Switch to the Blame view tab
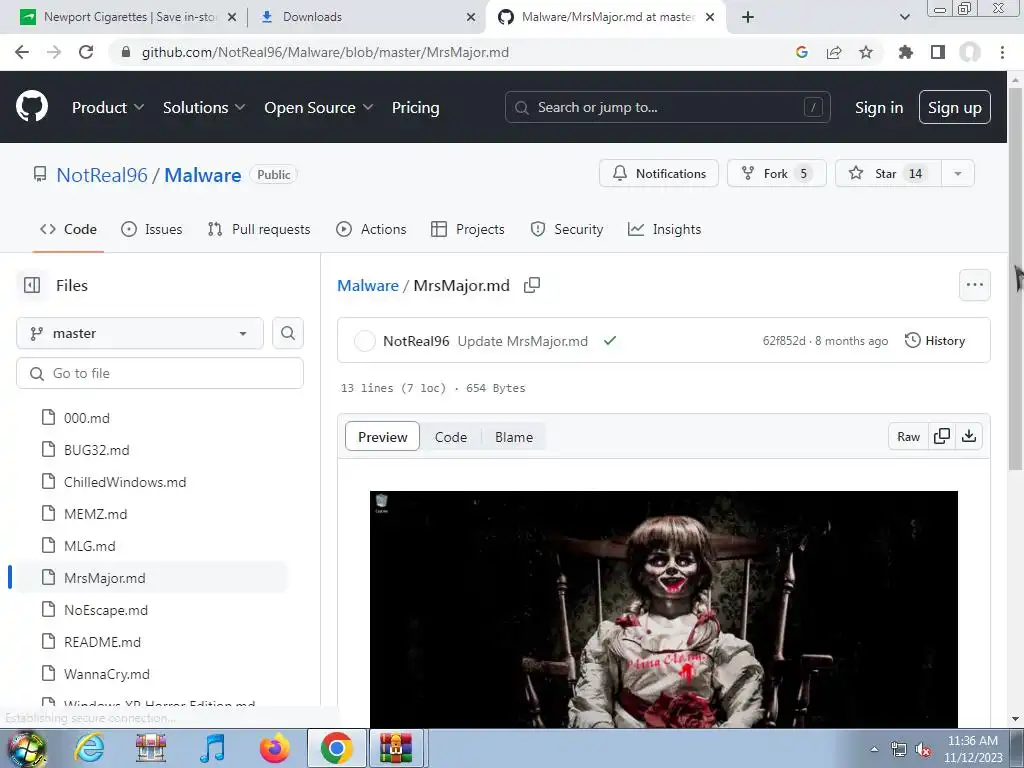This screenshot has height=768, width=1024. click(x=514, y=437)
